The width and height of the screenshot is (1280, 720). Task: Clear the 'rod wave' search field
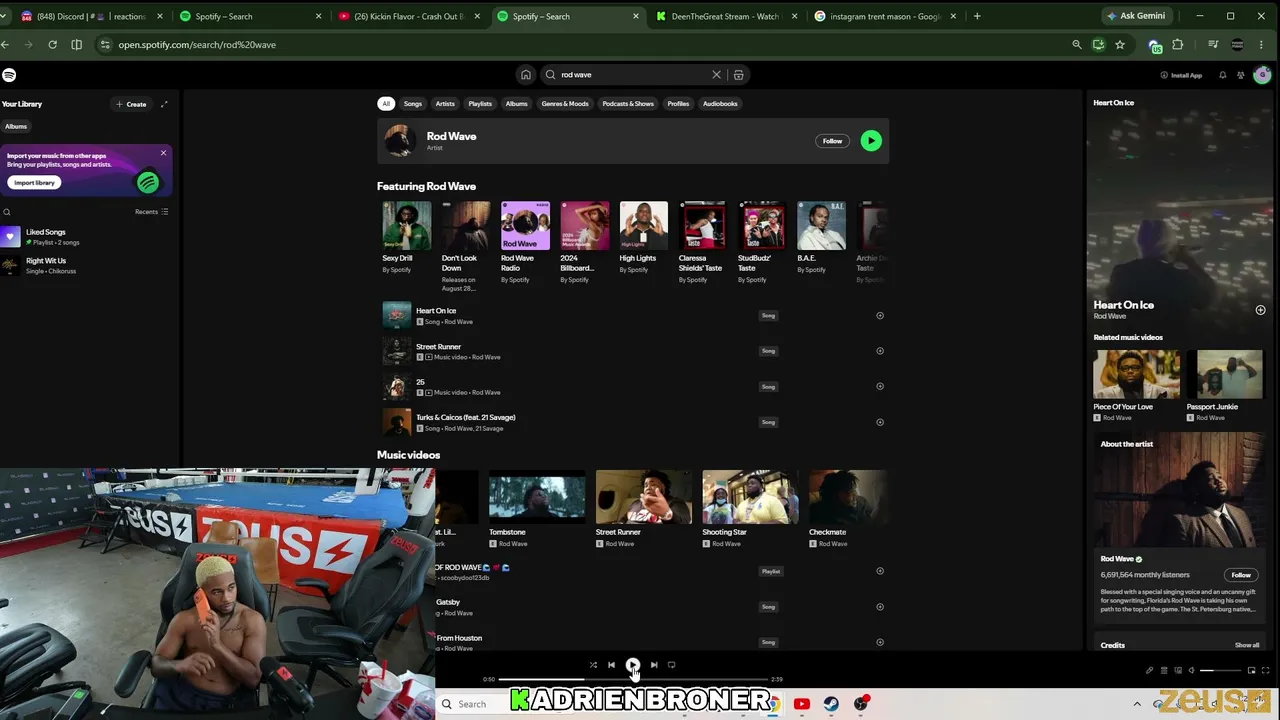tap(716, 75)
